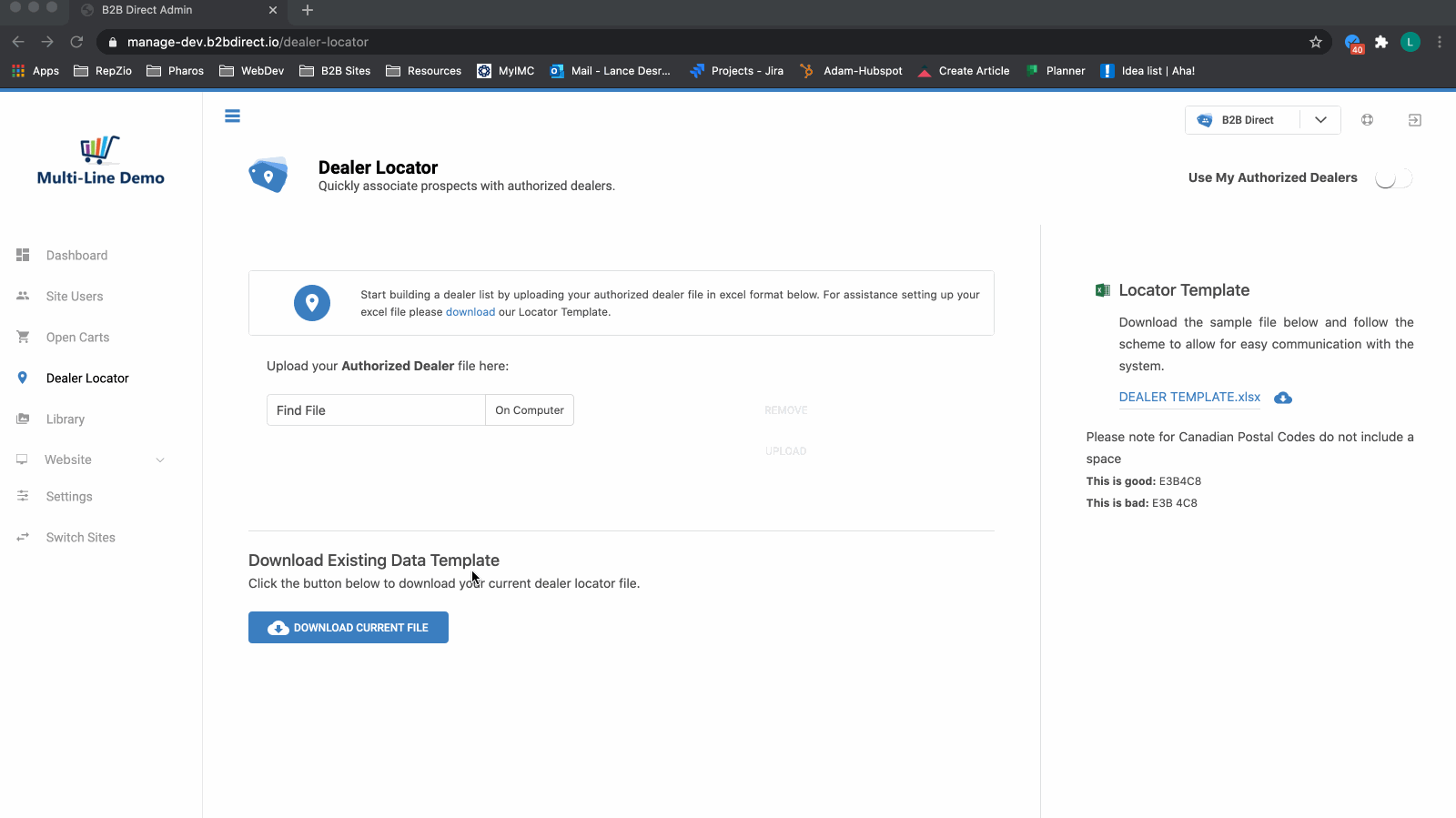Open the Apps grid in bookmarks bar
Screen dimensions: 1456x818
pos(35,71)
